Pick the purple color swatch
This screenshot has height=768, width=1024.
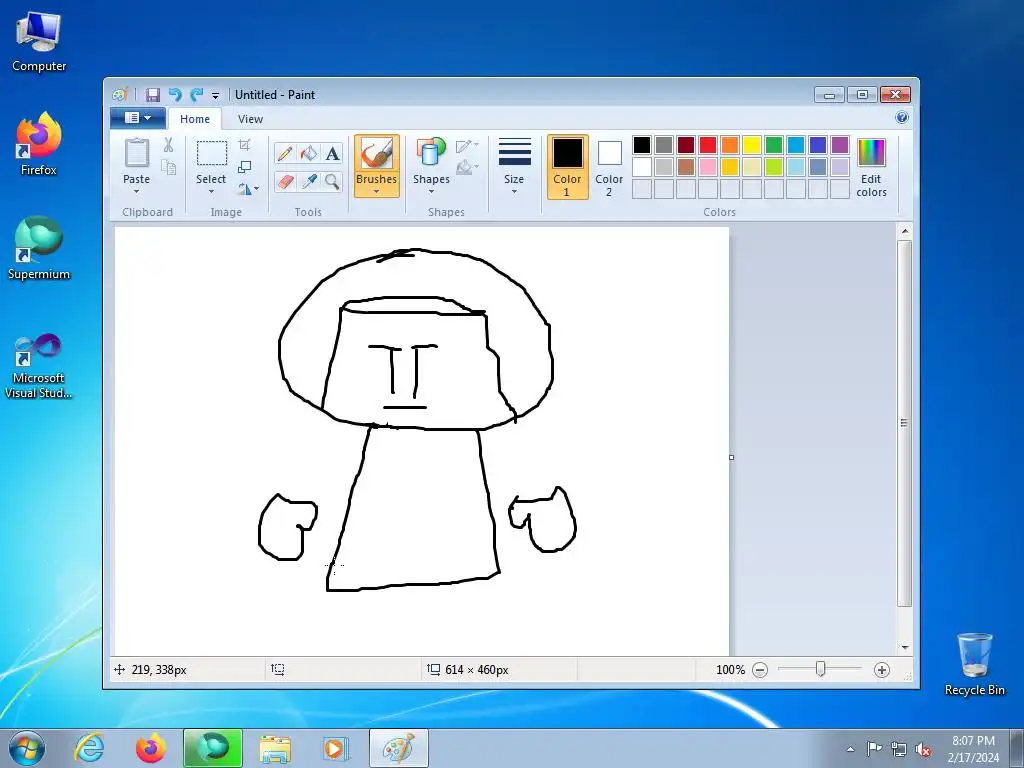(840, 144)
